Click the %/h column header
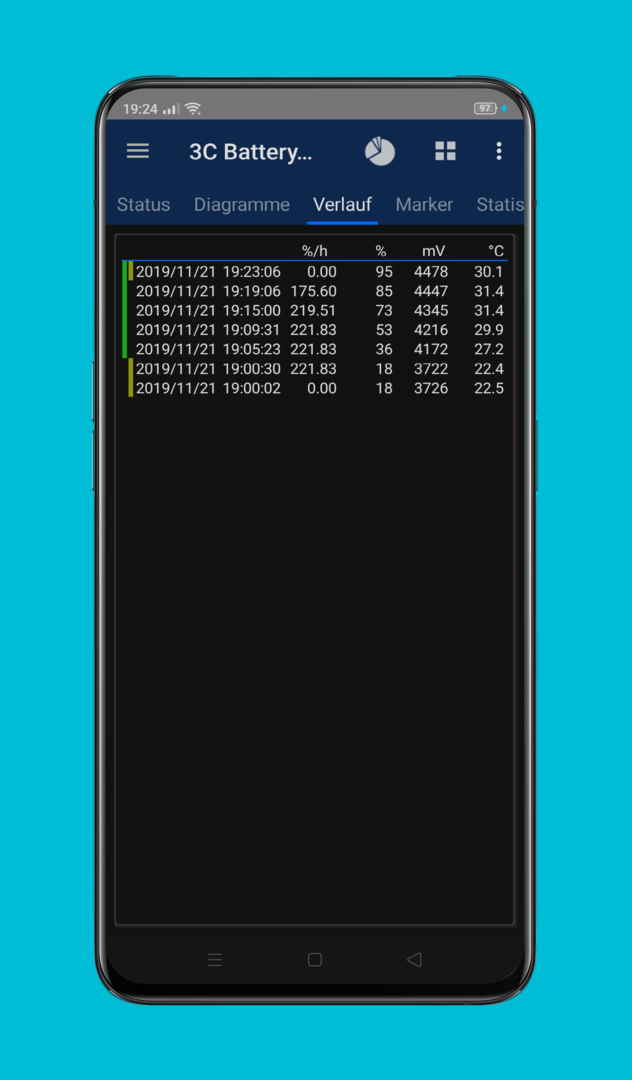The image size is (632, 1080). (315, 251)
